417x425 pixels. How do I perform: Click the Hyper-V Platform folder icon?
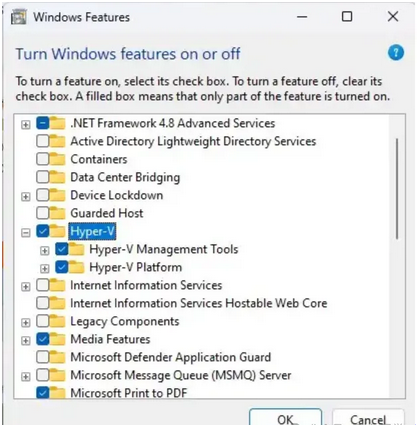click(x=77, y=267)
